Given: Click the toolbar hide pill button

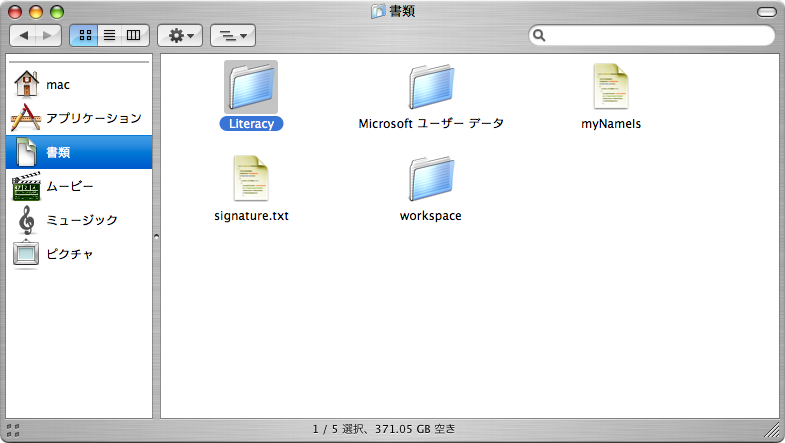Looking at the screenshot, I should [766, 12].
